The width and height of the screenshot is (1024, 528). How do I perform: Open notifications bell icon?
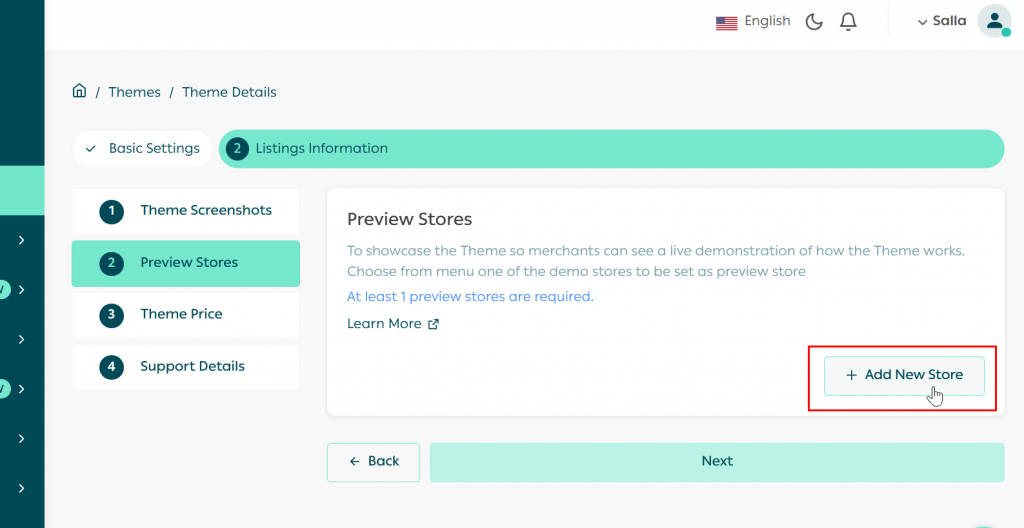[848, 22]
